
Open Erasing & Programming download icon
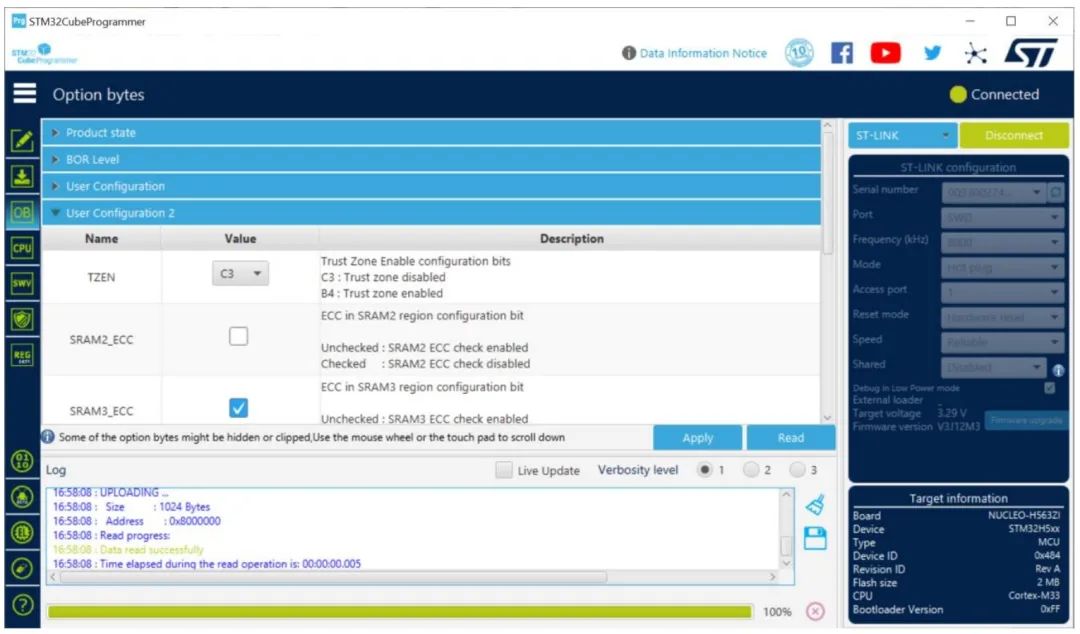(x=22, y=177)
